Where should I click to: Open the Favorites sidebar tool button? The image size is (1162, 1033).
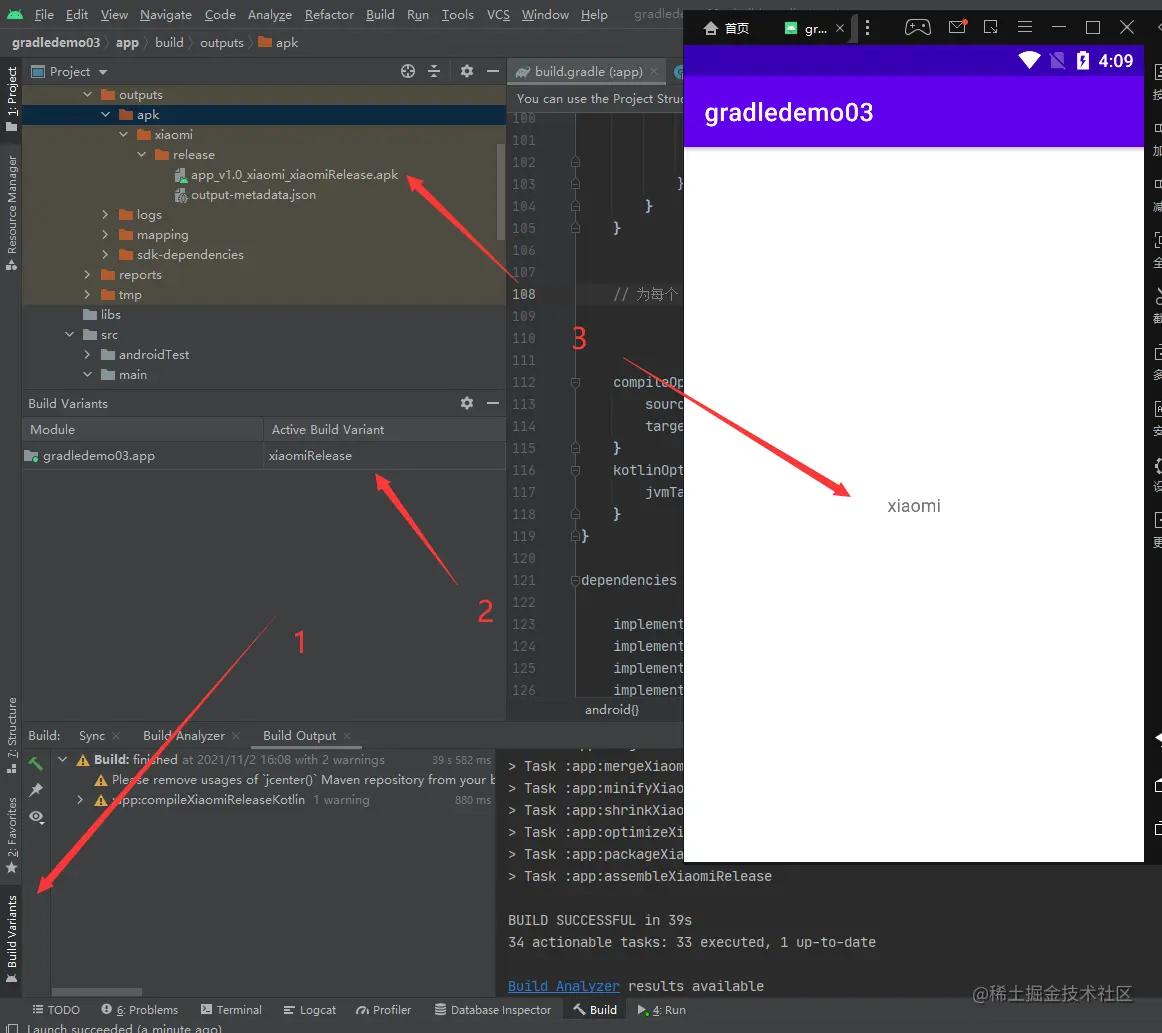pos(12,835)
